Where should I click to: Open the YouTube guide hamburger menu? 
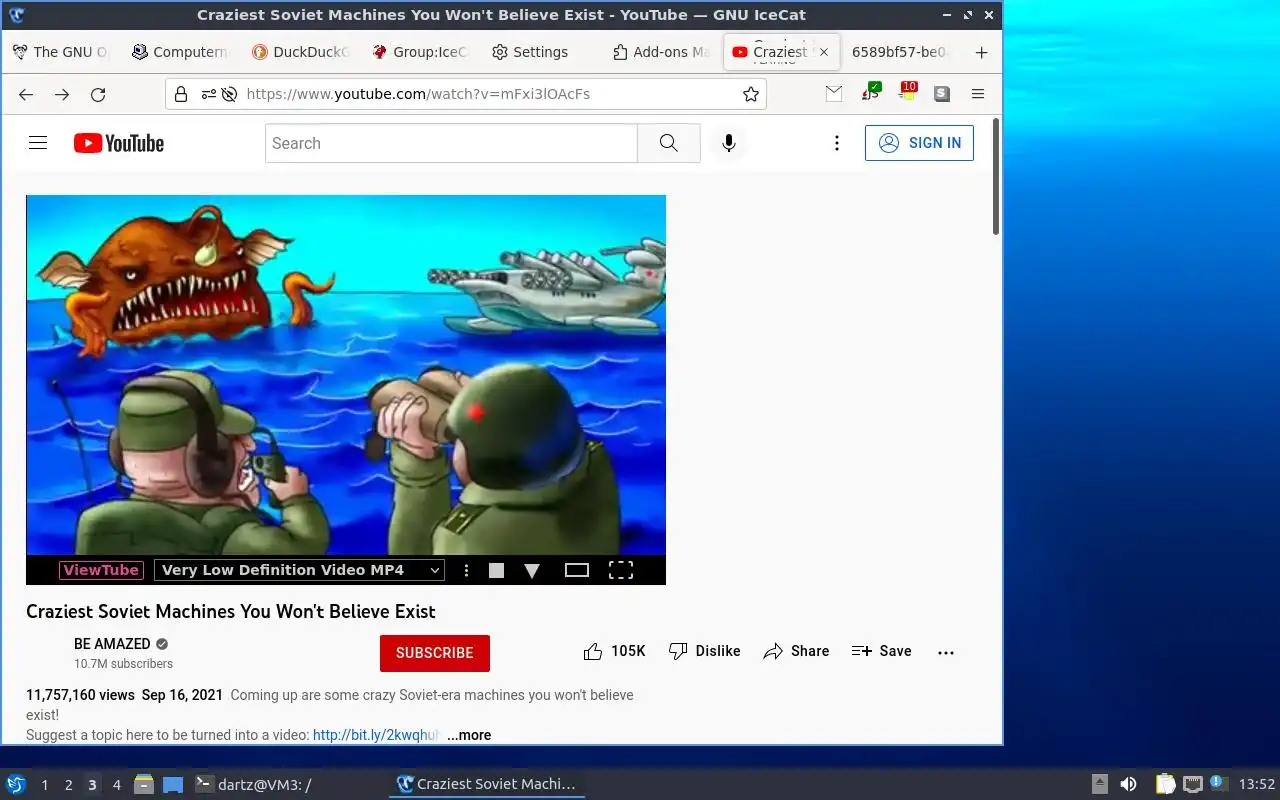click(x=38, y=143)
